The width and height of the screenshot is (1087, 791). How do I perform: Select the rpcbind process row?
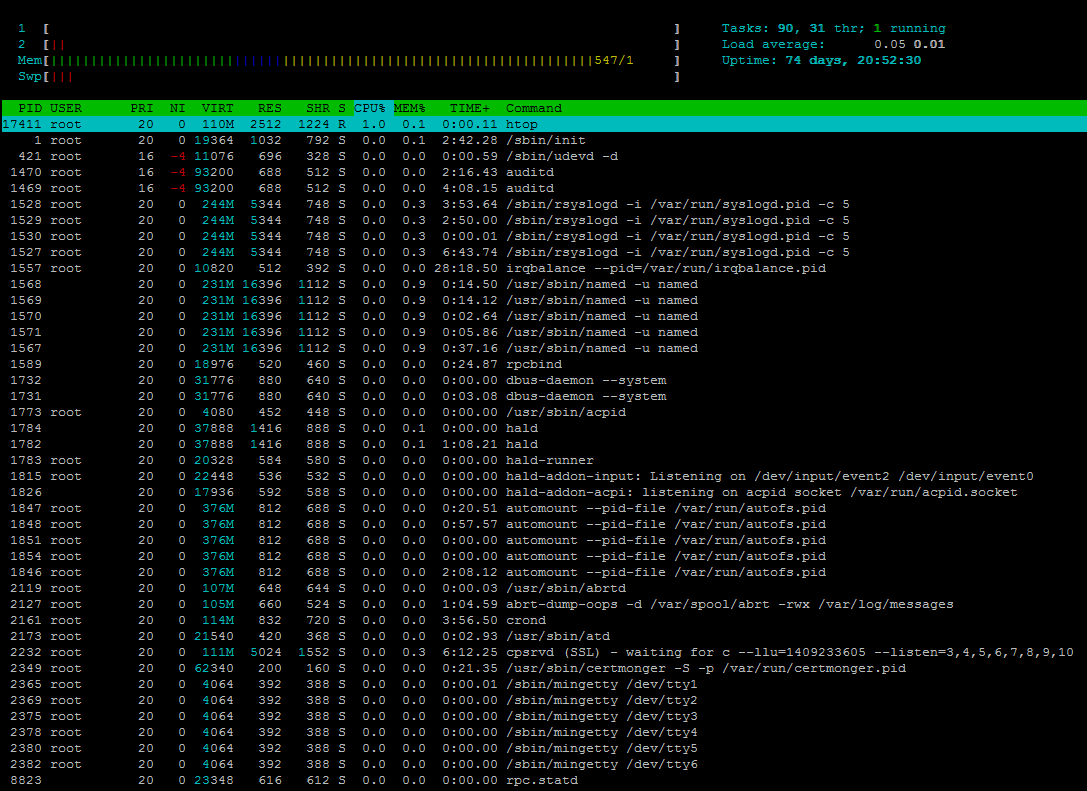click(x=300, y=364)
